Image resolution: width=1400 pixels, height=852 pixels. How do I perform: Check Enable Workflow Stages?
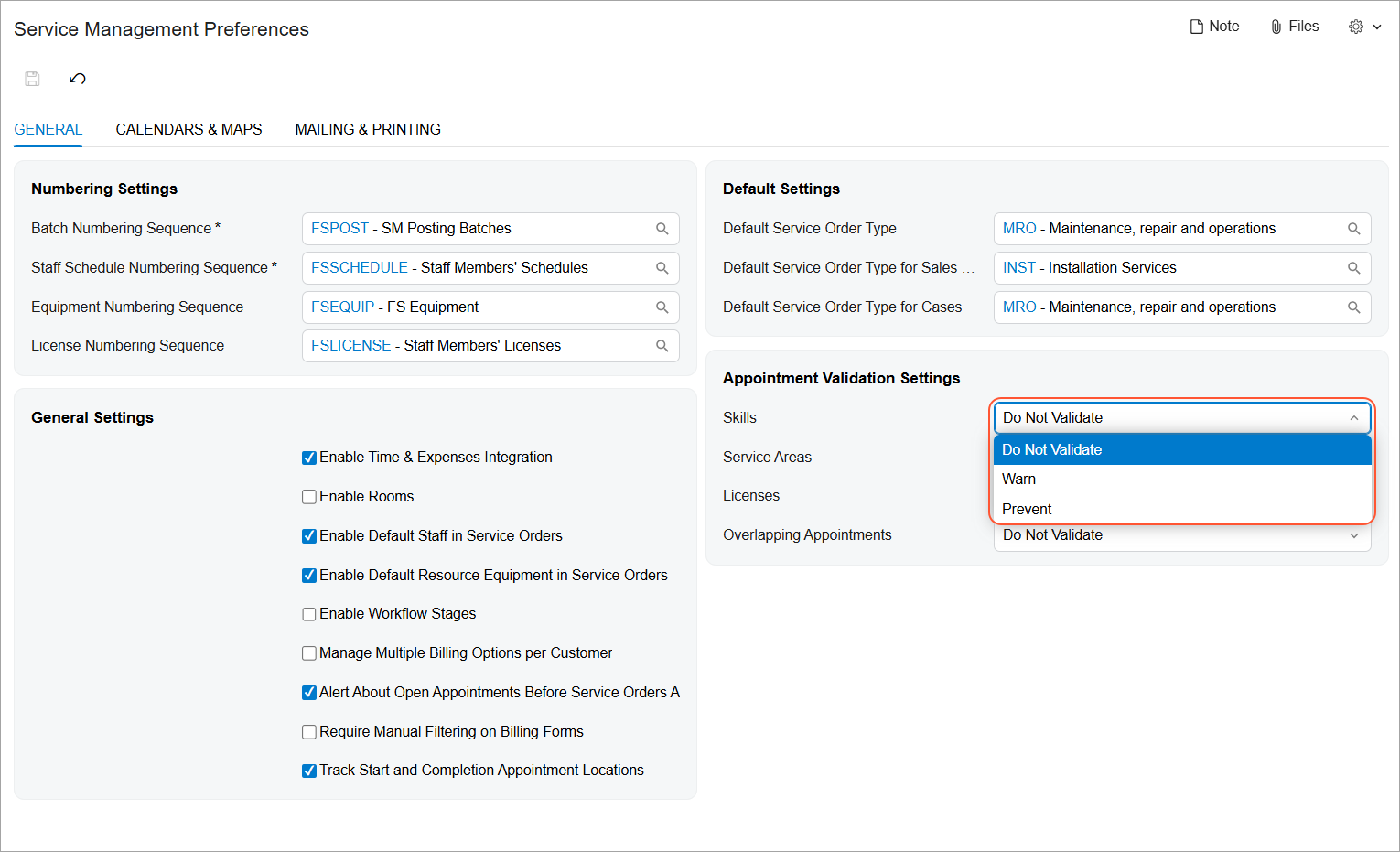309,614
